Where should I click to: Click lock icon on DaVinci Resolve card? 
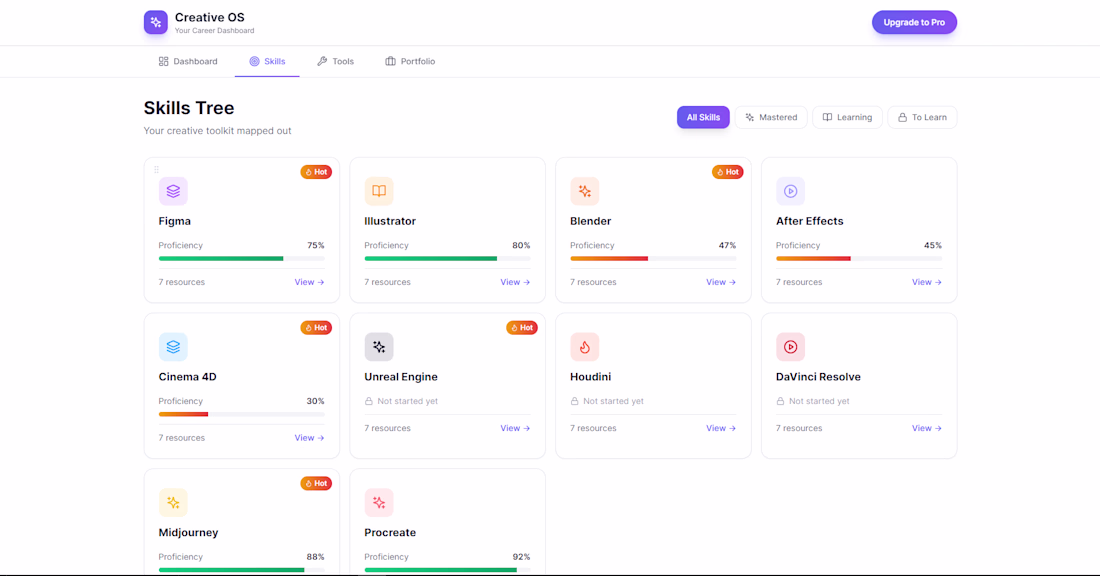[780, 401]
